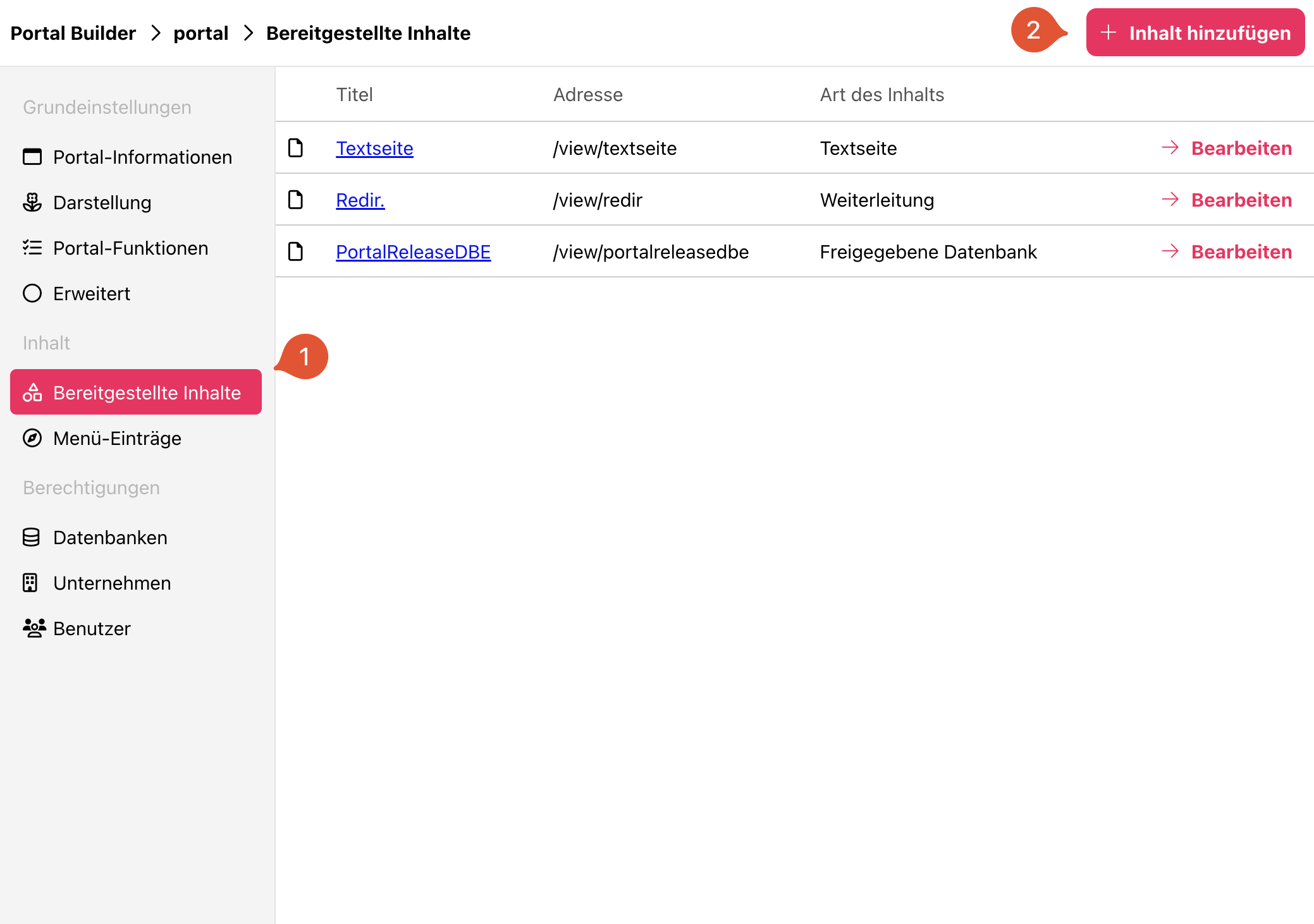
Task: Click the /view/redir address cell
Action: [598, 200]
